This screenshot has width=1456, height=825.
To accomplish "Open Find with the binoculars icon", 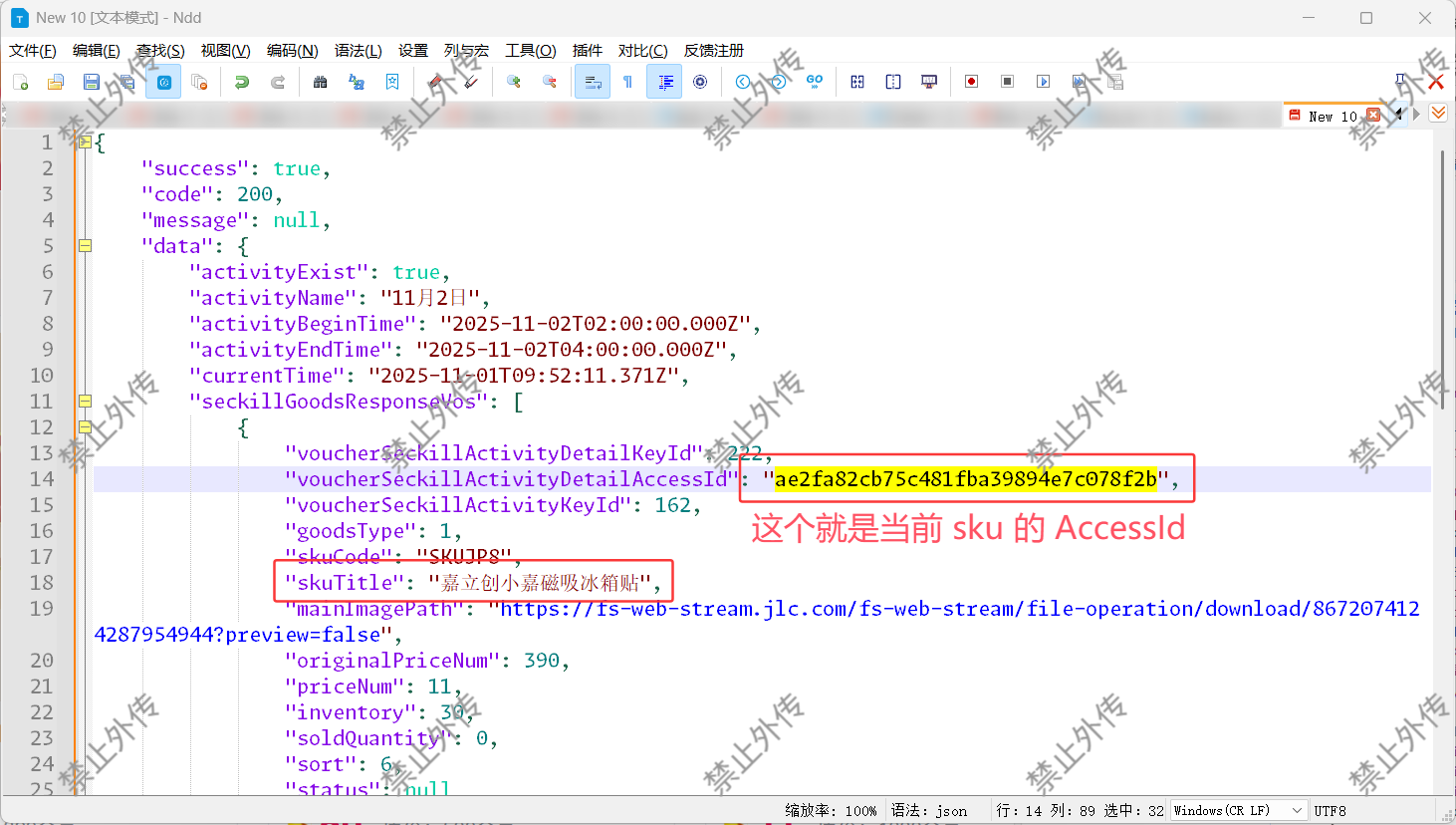I will pyautogui.click(x=321, y=82).
